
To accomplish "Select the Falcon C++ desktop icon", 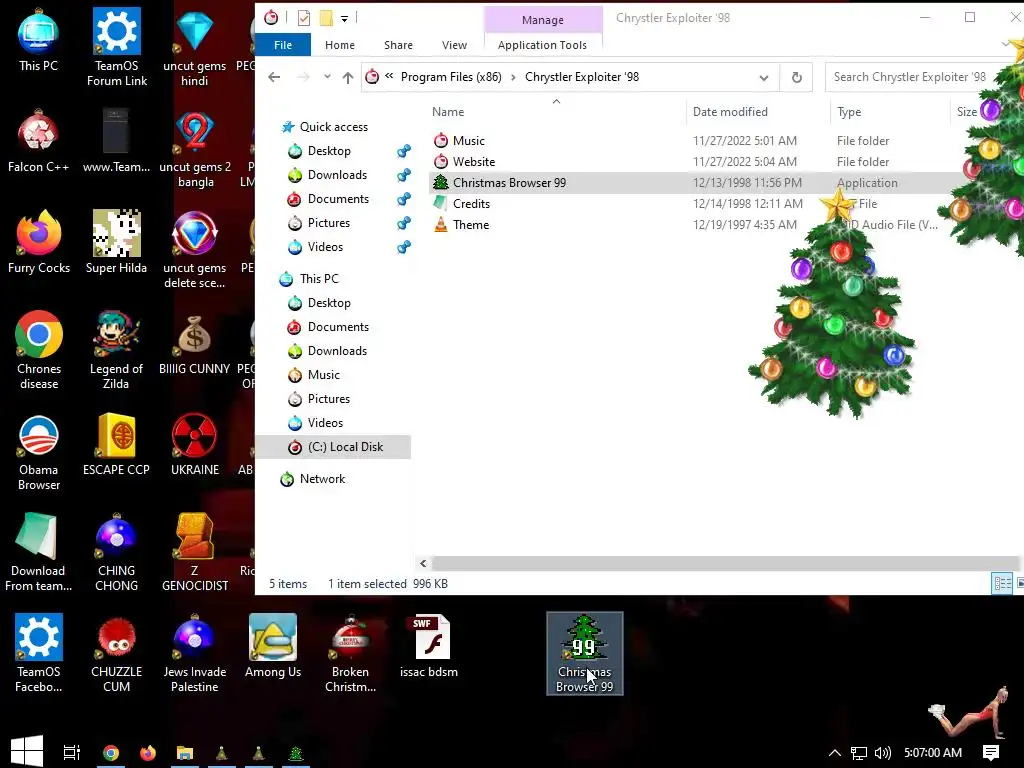I will click(39, 141).
